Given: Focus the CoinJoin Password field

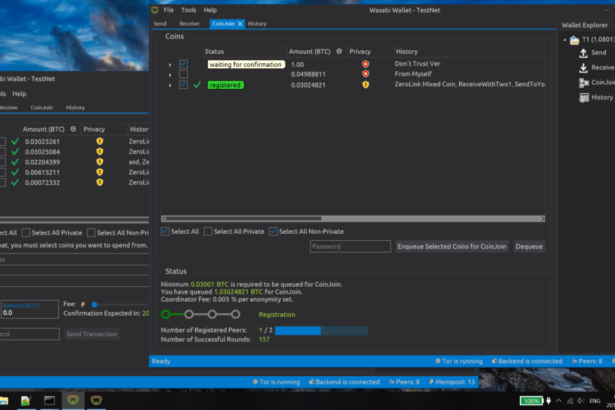Looking at the screenshot, I should click(x=350, y=246).
